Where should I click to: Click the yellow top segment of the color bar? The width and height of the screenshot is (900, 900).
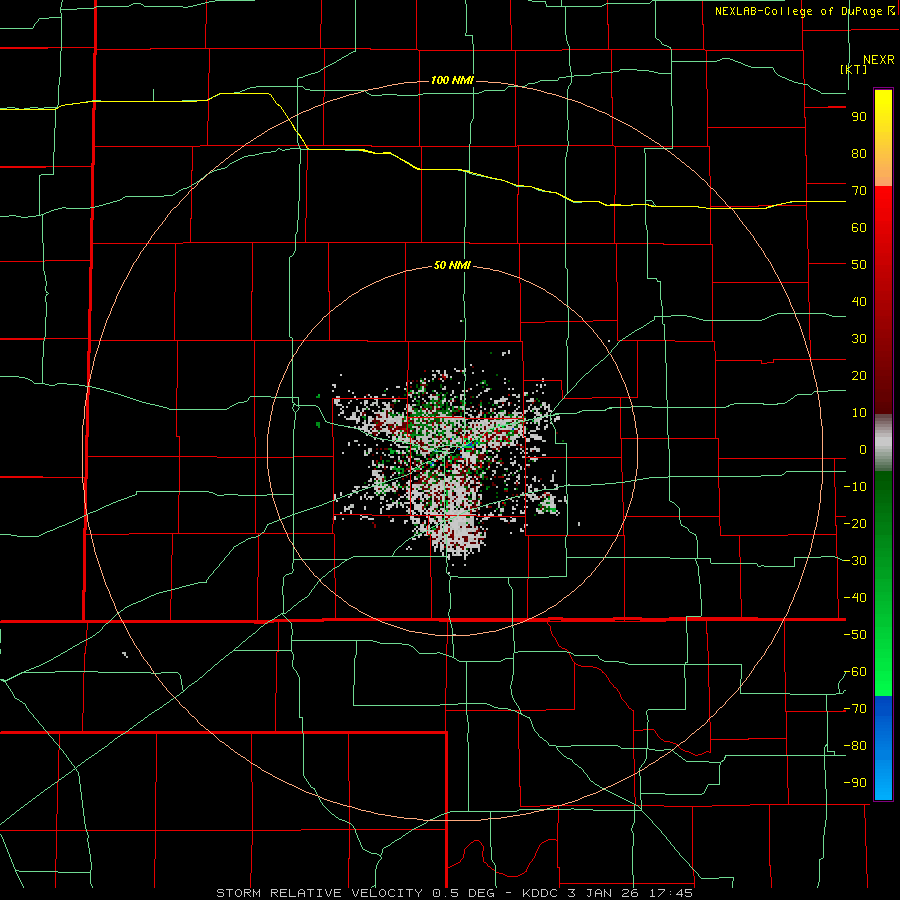pyautogui.click(x=883, y=138)
